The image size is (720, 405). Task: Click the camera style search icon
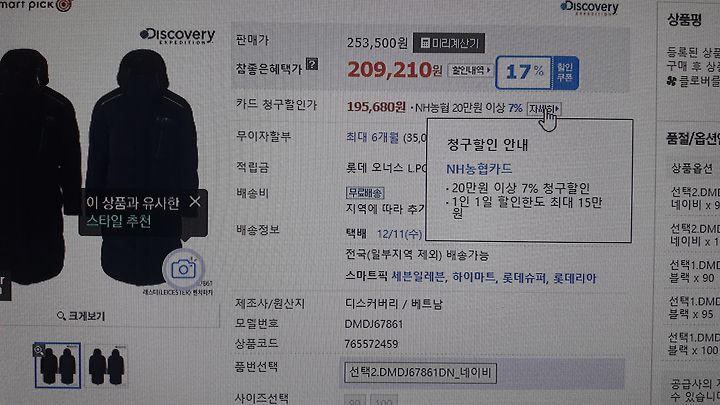coord(183,269)
